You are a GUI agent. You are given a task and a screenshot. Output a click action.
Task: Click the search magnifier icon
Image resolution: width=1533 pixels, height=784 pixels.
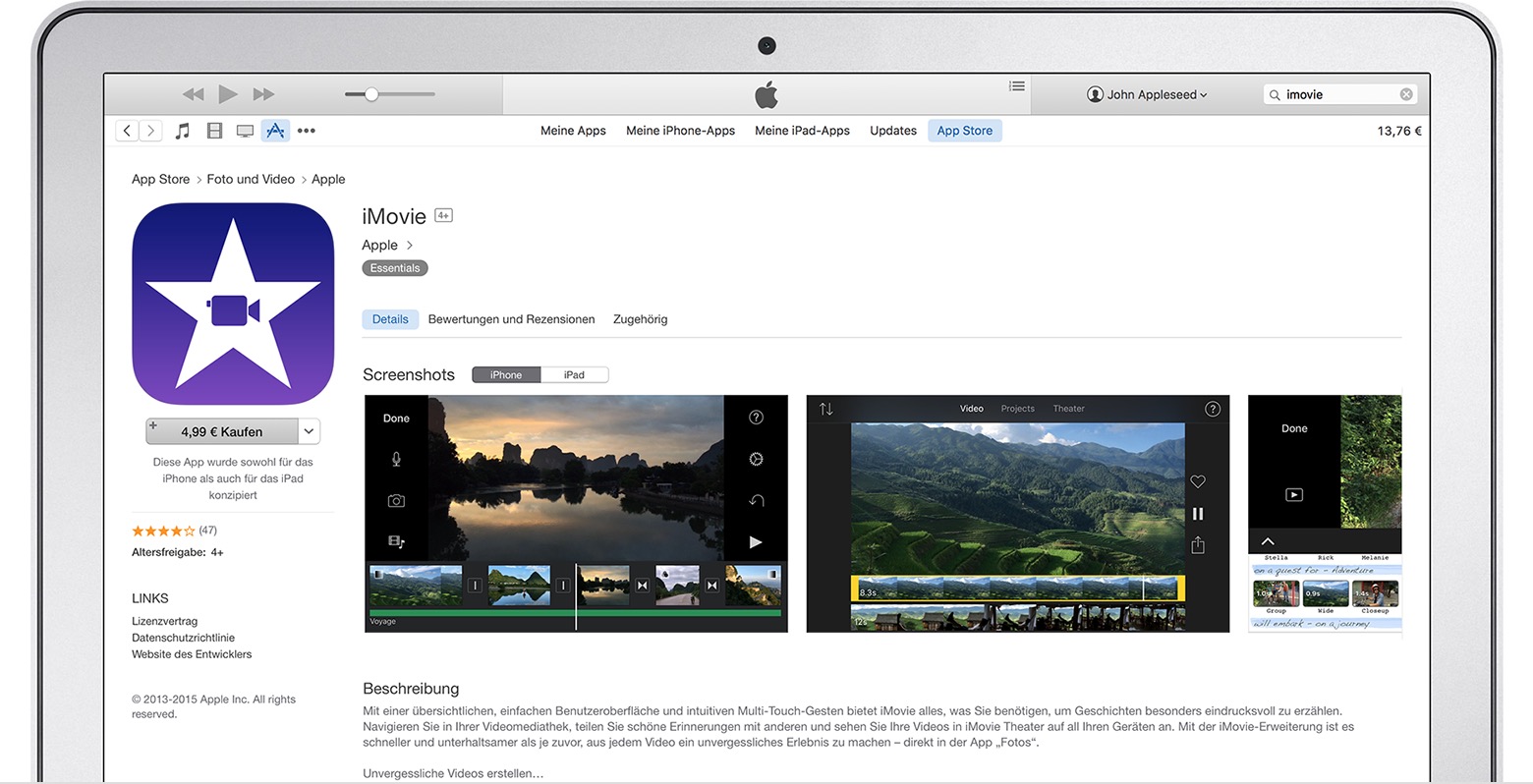(x=1275, y=95)
